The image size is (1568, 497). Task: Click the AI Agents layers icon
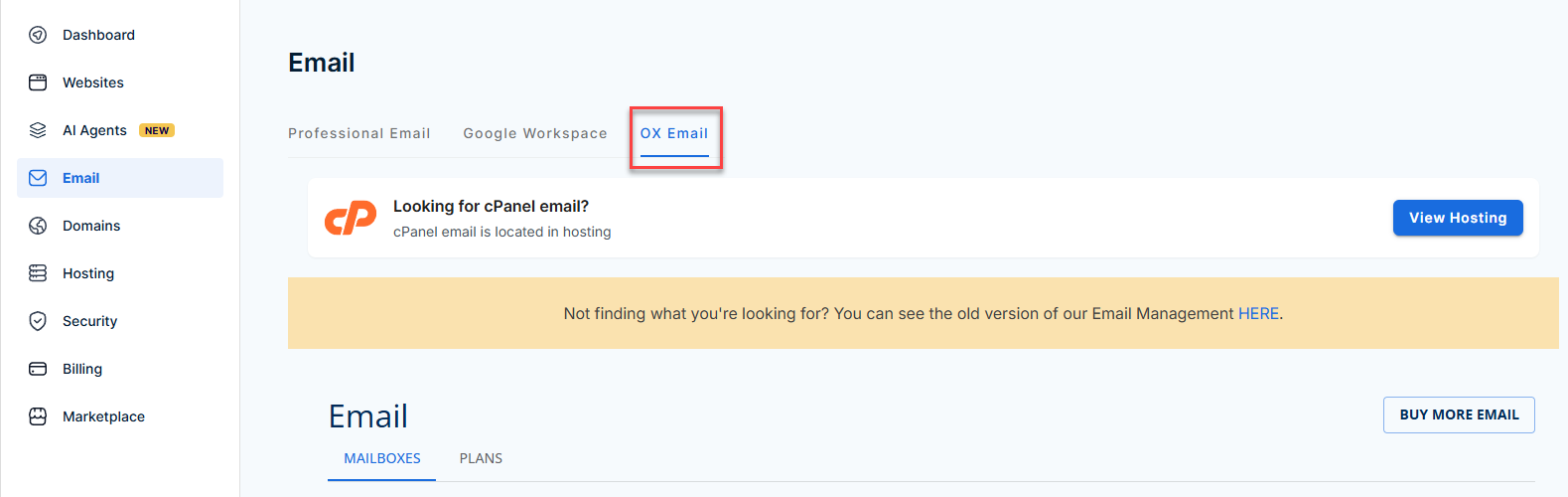[x=38, y=130]
